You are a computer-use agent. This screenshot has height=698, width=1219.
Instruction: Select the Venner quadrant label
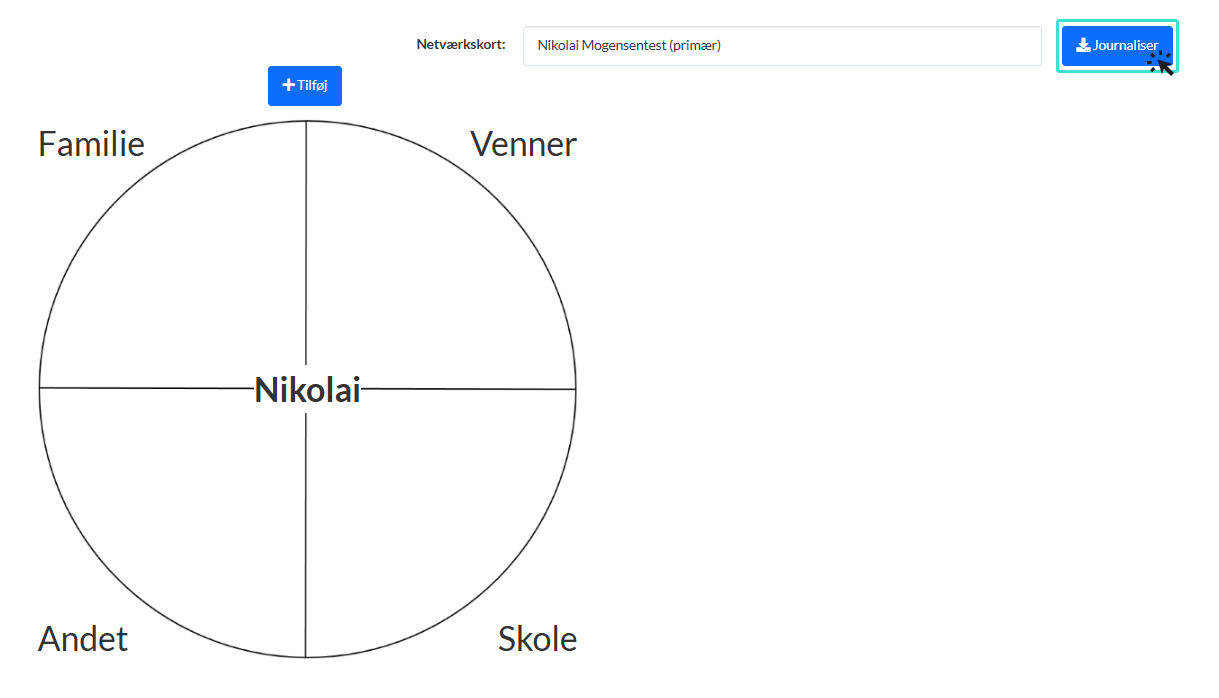pos(523,144)
